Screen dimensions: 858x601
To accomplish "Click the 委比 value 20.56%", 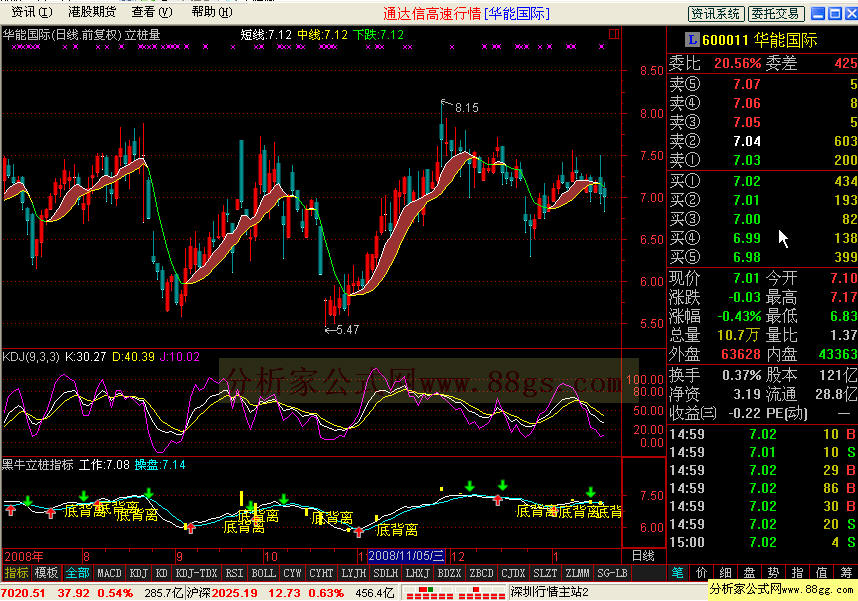I will click(737, 63).
